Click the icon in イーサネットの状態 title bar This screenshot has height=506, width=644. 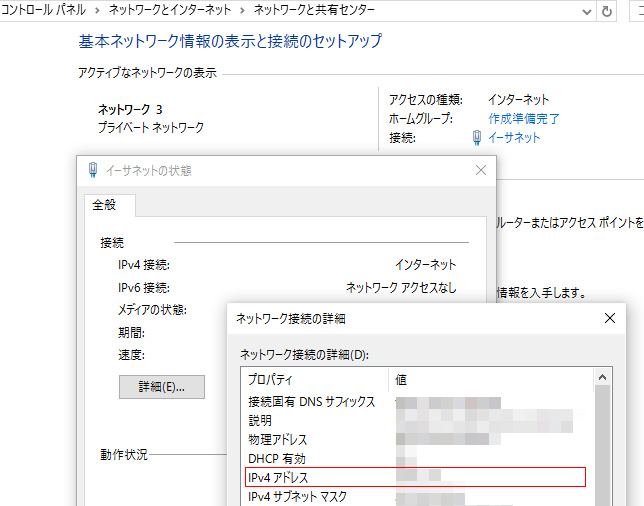93,170
